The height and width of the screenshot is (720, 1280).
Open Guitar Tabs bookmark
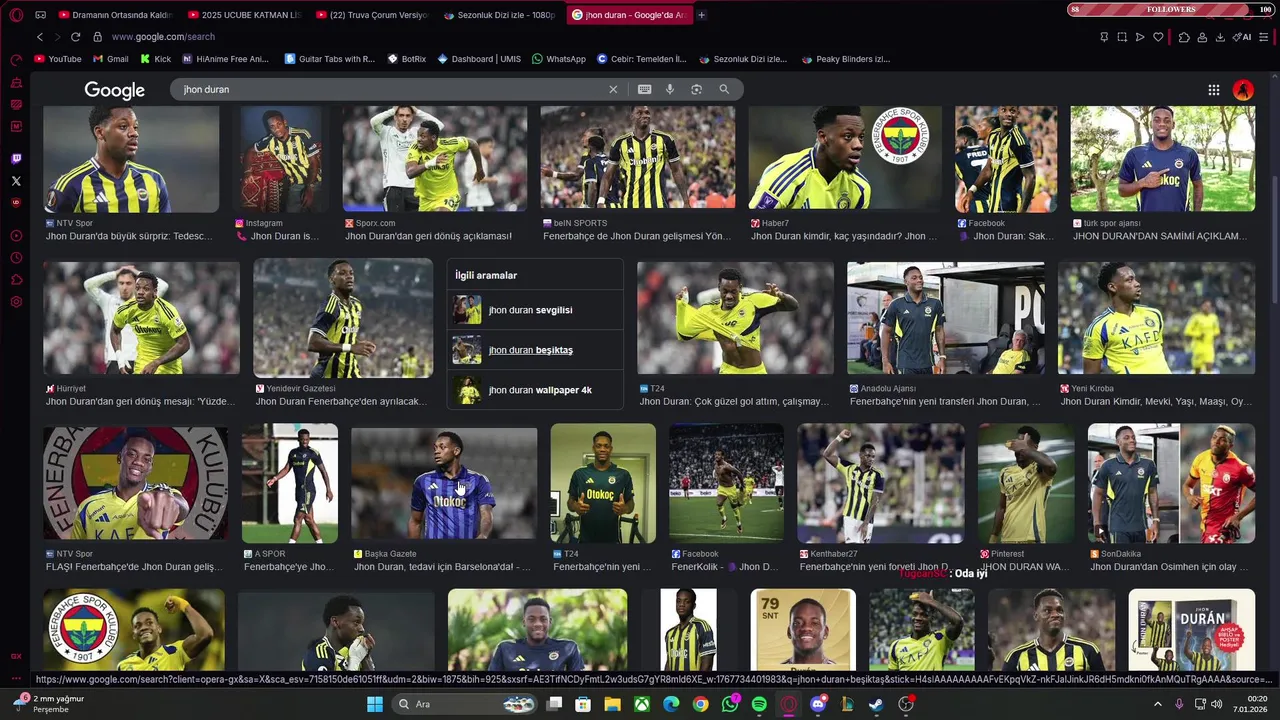(x=329, y=59)
